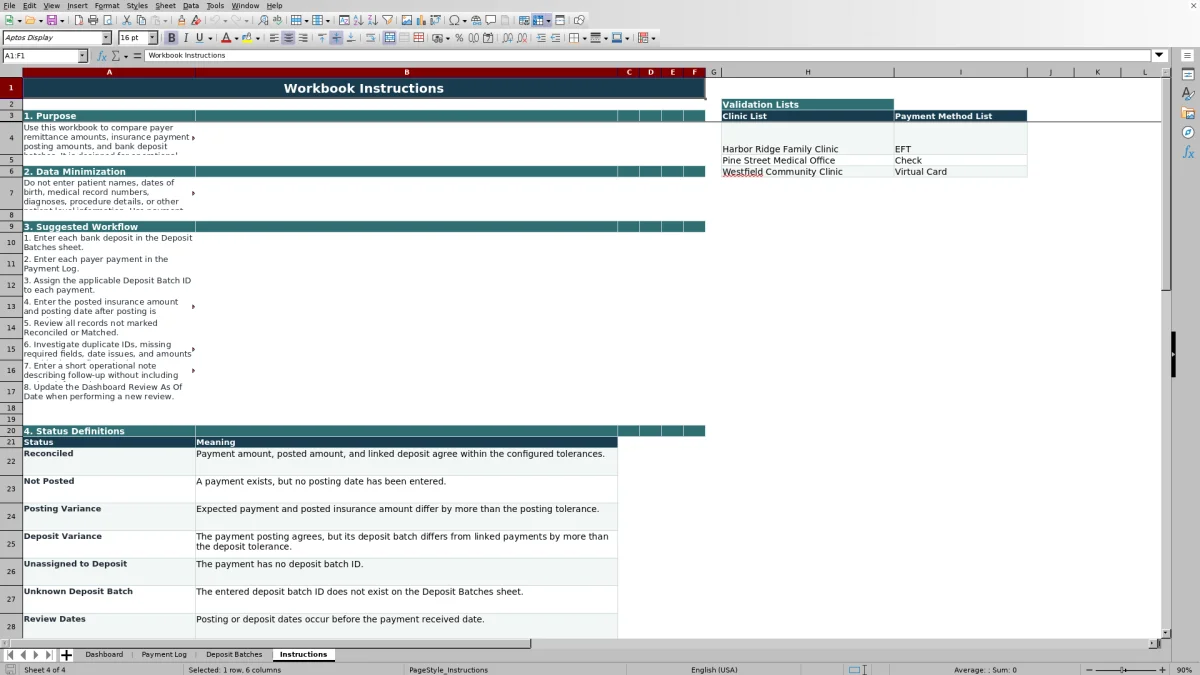Toggle Italic formatting button
Screen dimensions: 1200x675
(186, 38)
